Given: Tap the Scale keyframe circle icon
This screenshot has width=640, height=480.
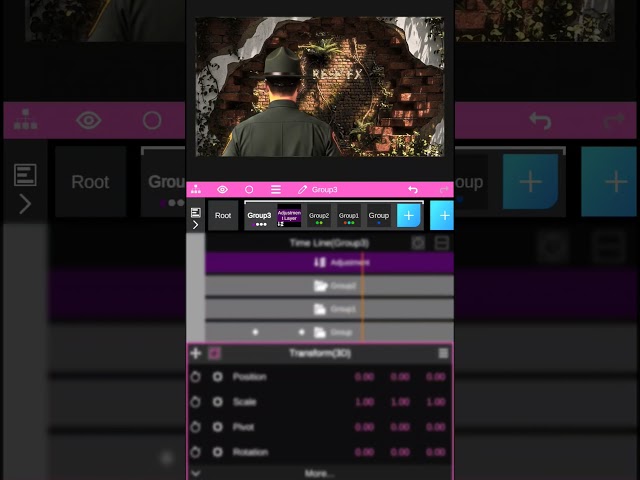Looking at the screenshot, I should click(x=218, y=402).
